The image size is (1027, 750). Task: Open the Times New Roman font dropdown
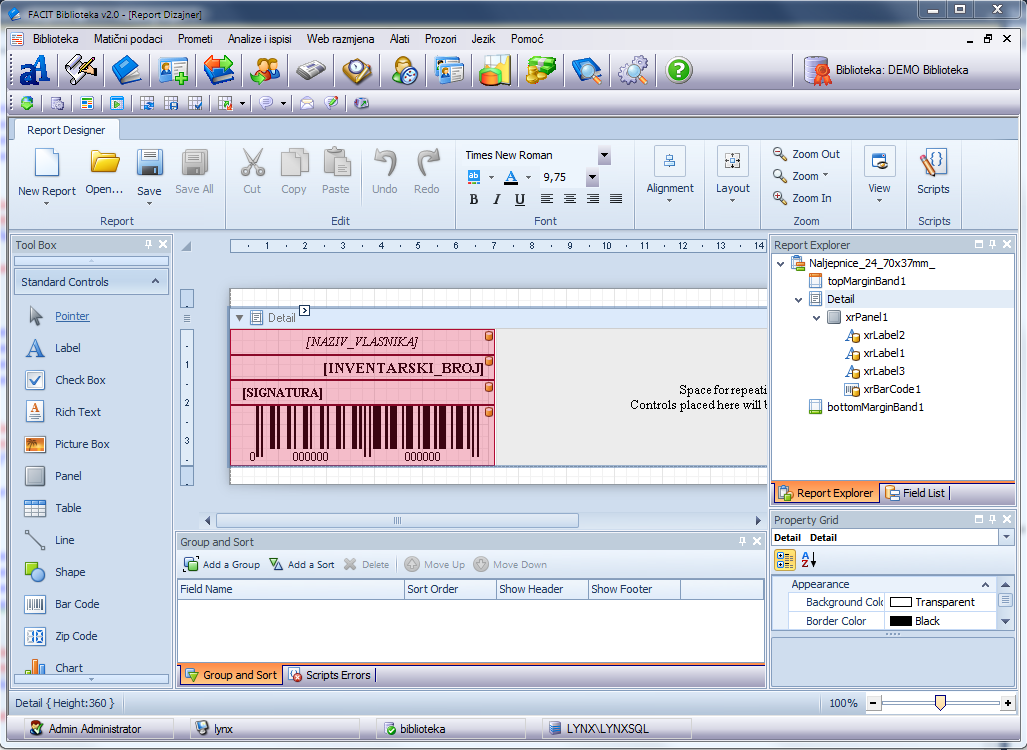click(x=604, y=155)
